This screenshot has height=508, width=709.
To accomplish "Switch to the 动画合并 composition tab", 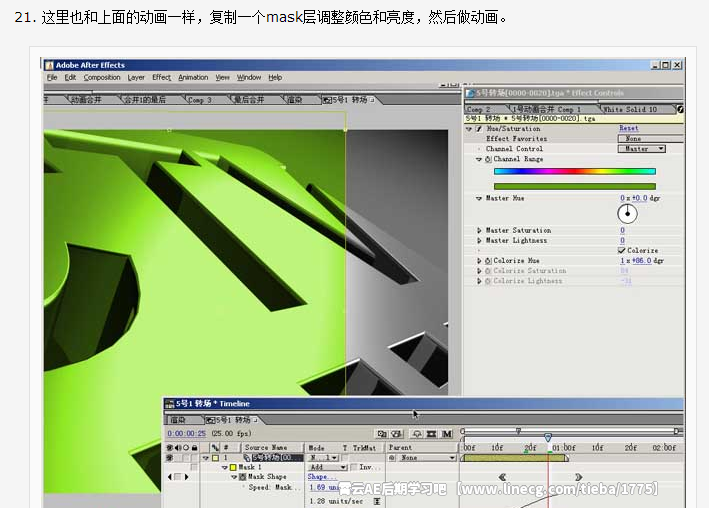I will click(x=86, y=100).
